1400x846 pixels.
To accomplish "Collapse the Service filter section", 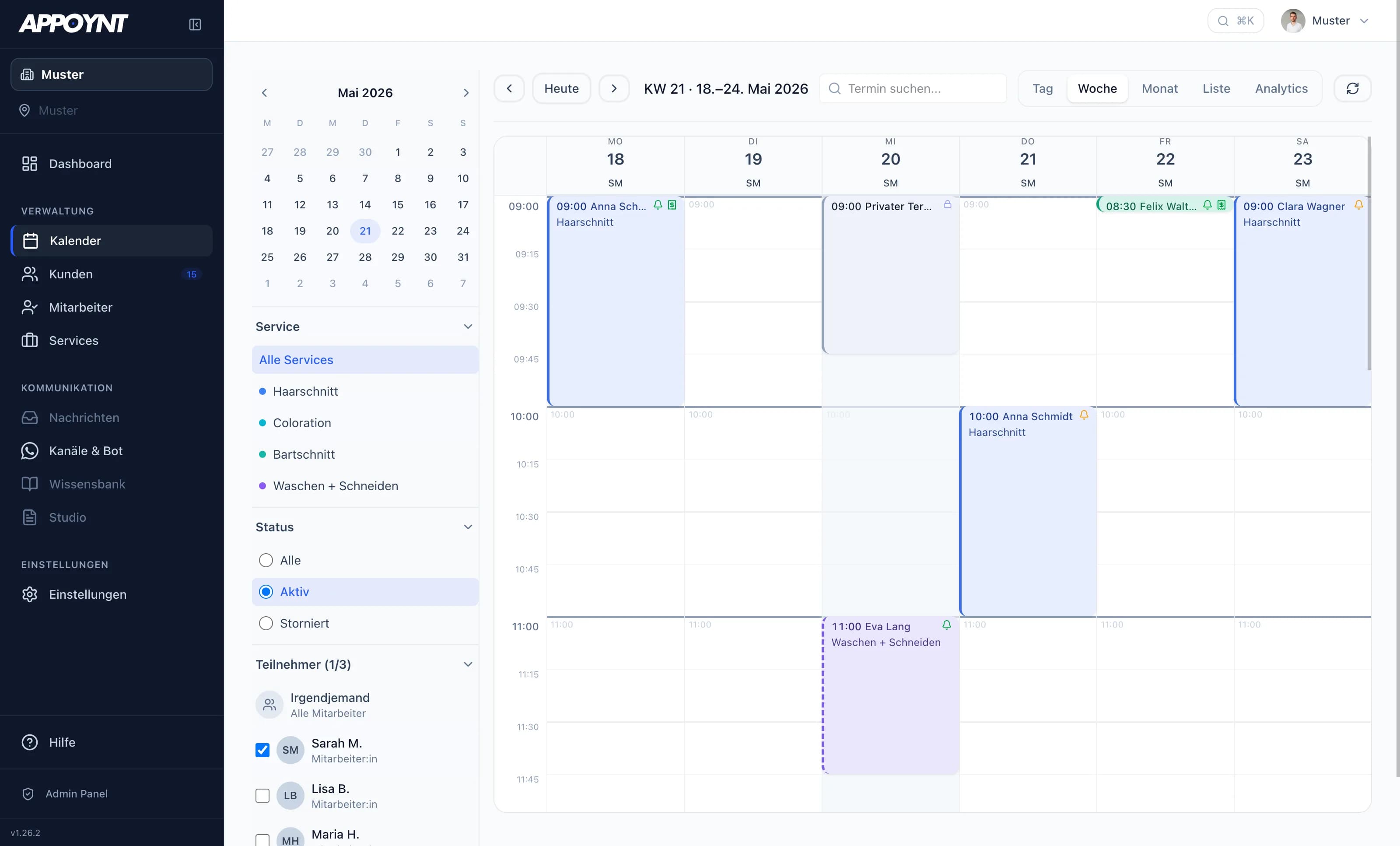I will [x=468, y=326].
